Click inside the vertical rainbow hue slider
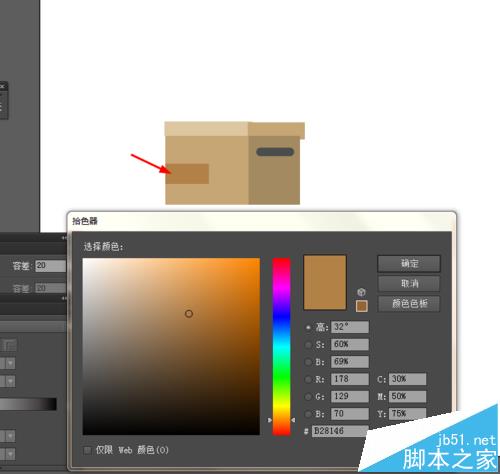This screenshot has height=474, width=500. coord(281,346)
